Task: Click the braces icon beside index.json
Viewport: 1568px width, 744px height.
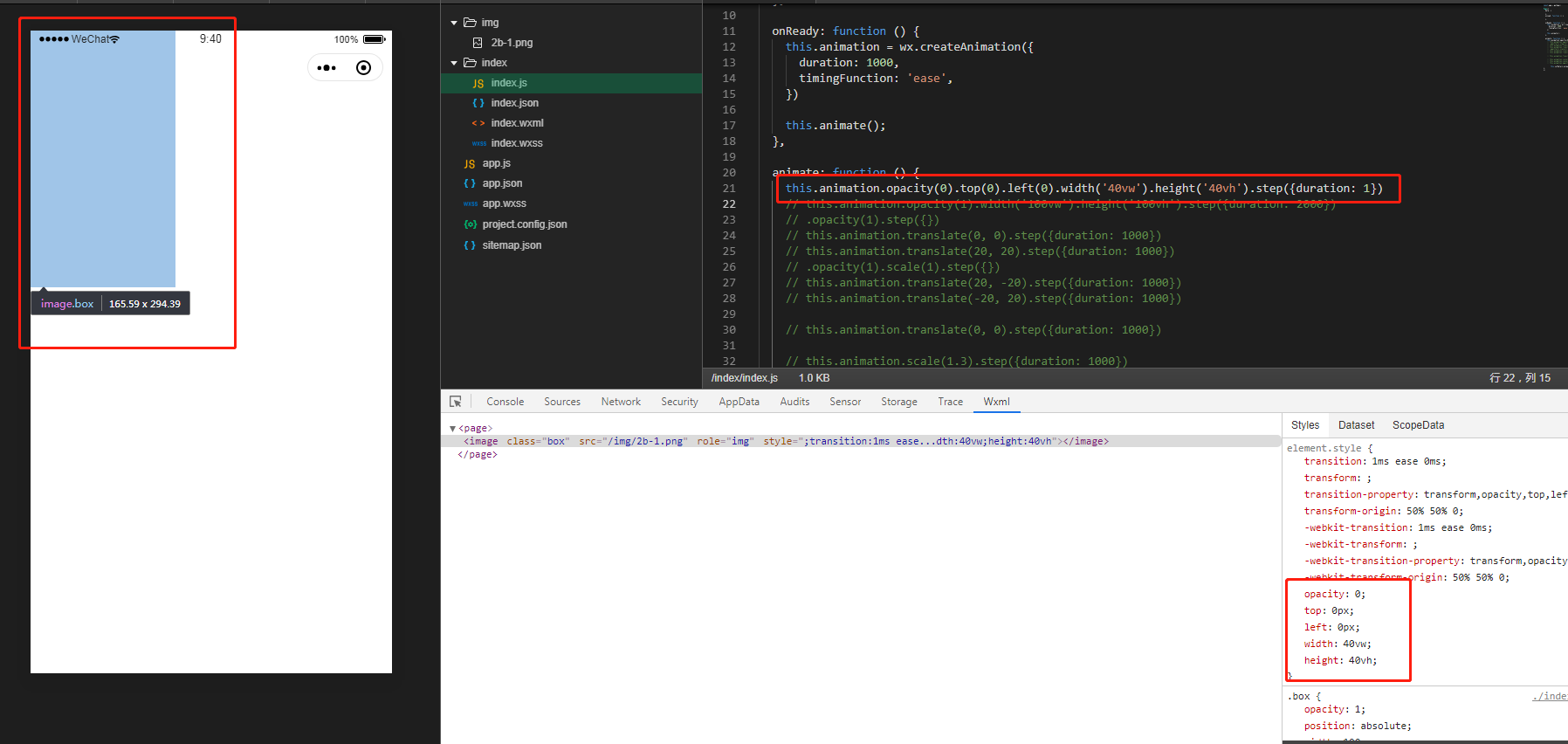Action: [478, 103]
